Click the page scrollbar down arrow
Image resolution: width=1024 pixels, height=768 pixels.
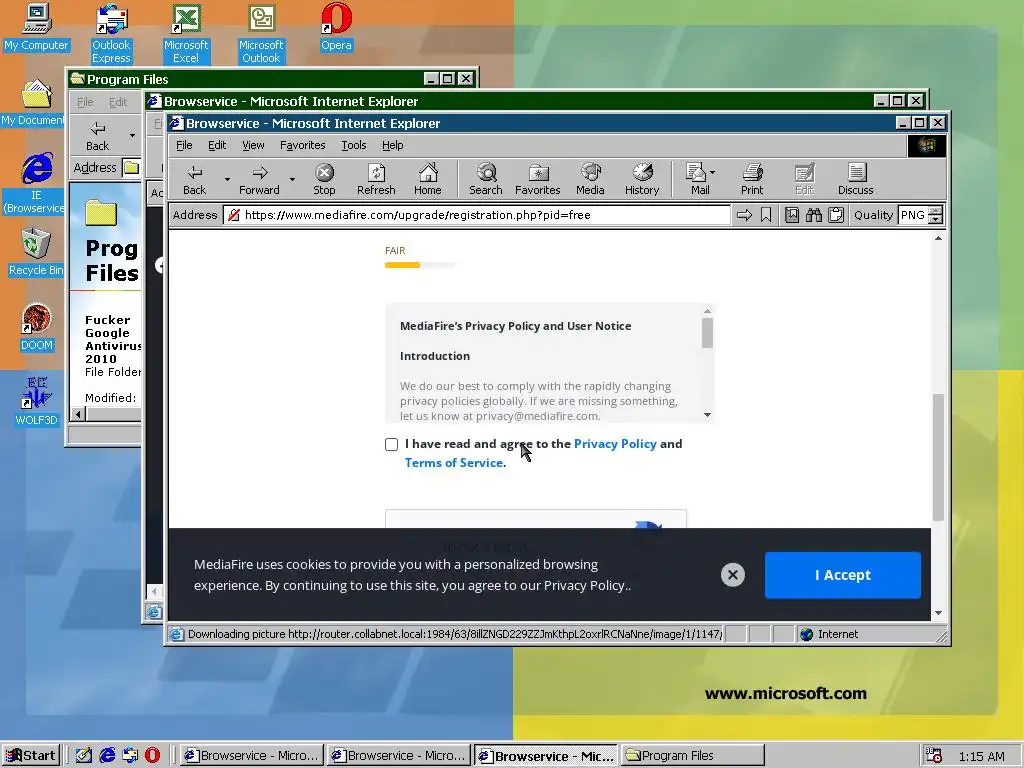(x=938, y=613)
